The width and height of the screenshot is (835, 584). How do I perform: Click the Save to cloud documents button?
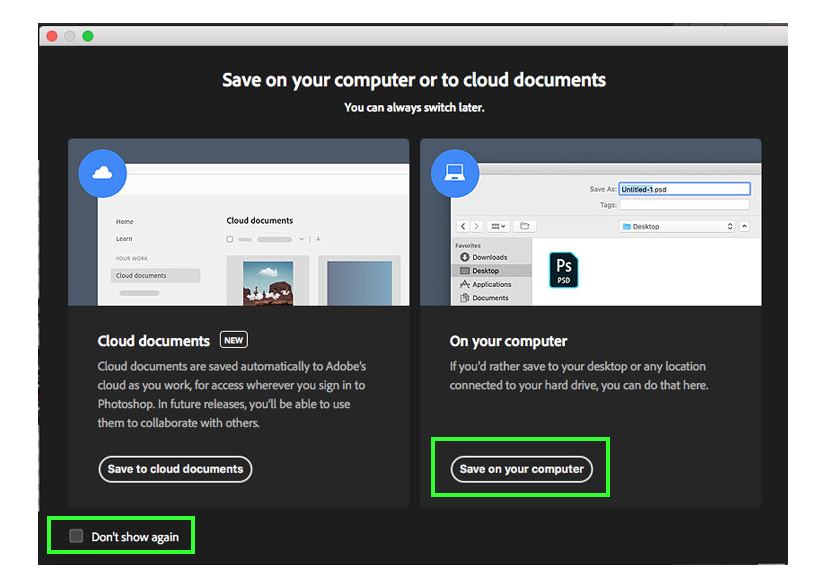click(175, 469)
